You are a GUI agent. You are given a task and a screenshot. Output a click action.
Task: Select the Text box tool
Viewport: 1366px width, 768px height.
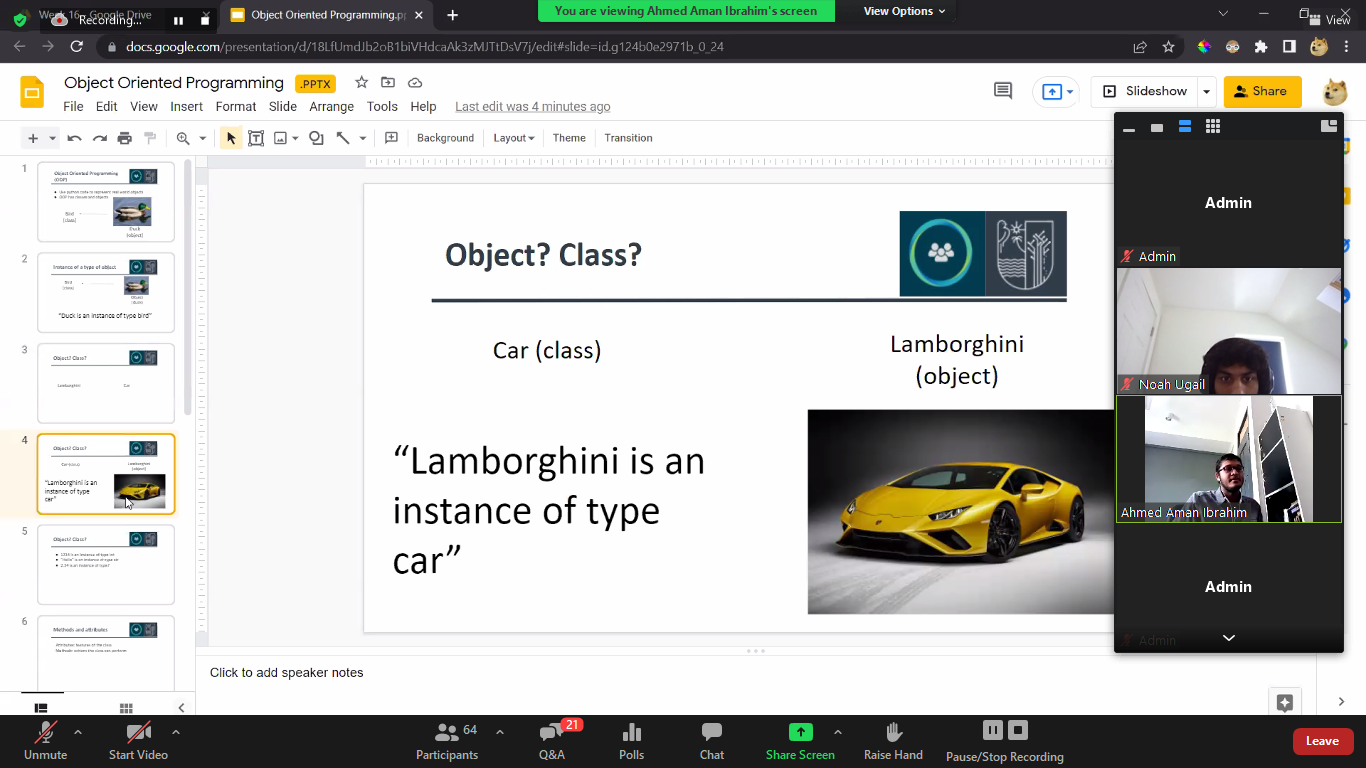pos(256,138)
